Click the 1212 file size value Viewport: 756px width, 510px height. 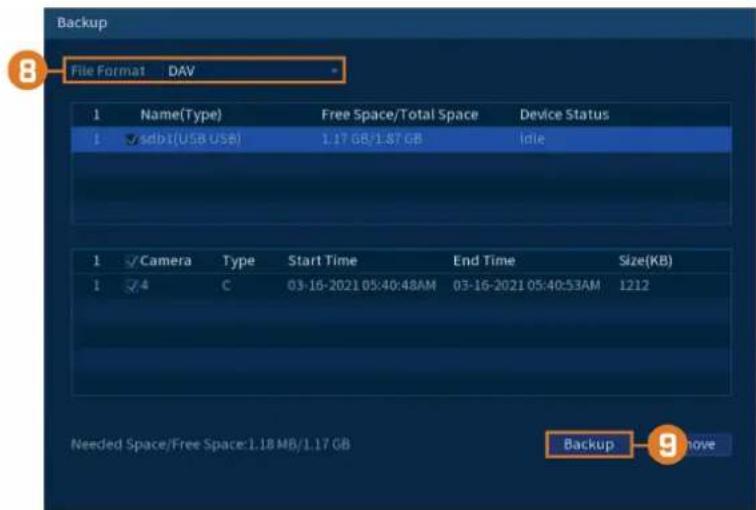634,285
